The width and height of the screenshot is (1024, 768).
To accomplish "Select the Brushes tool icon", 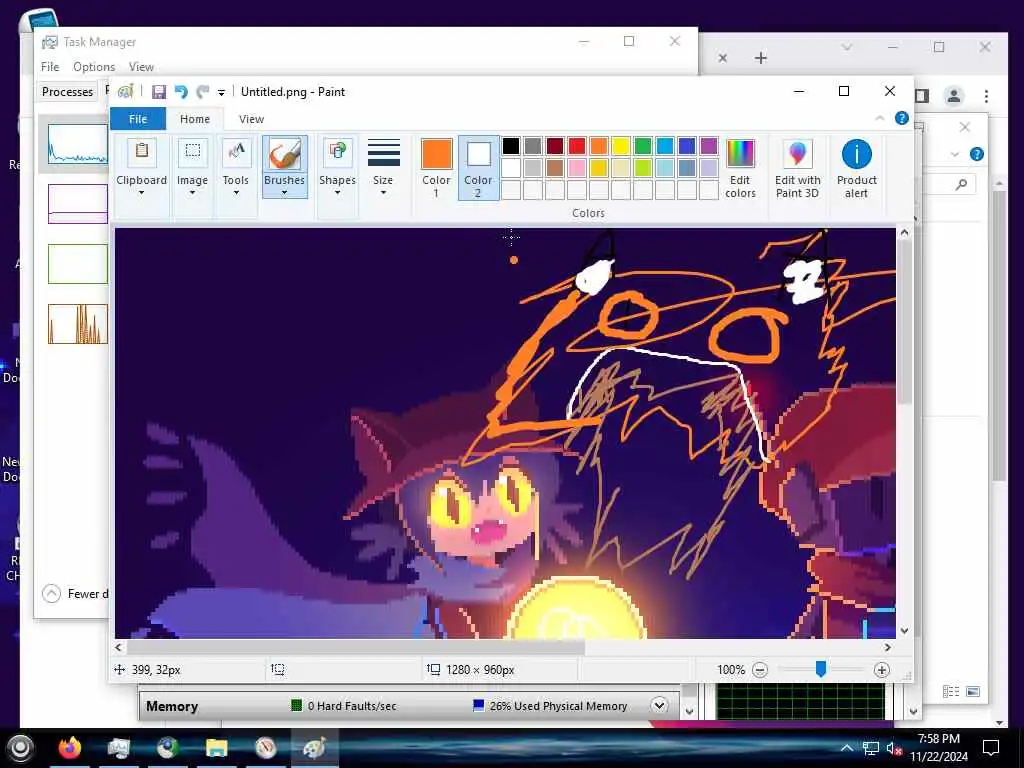I will coord(285,154).
